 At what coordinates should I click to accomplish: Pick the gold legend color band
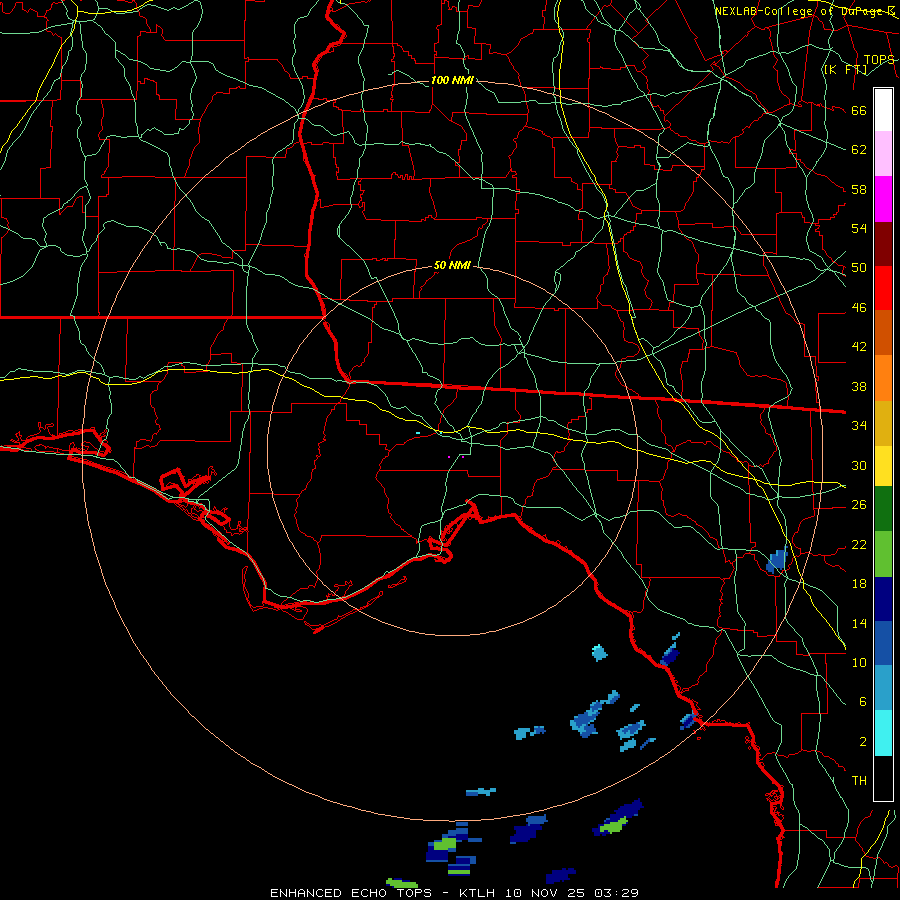[x=883, y=423]
